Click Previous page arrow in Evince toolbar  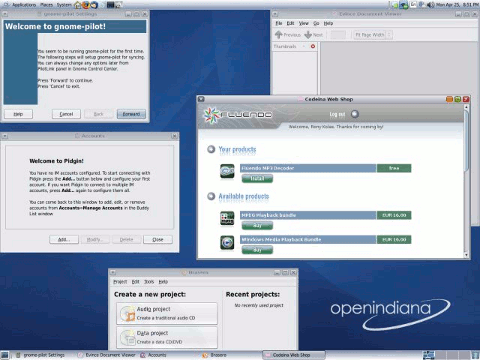[x=287, y=34]
